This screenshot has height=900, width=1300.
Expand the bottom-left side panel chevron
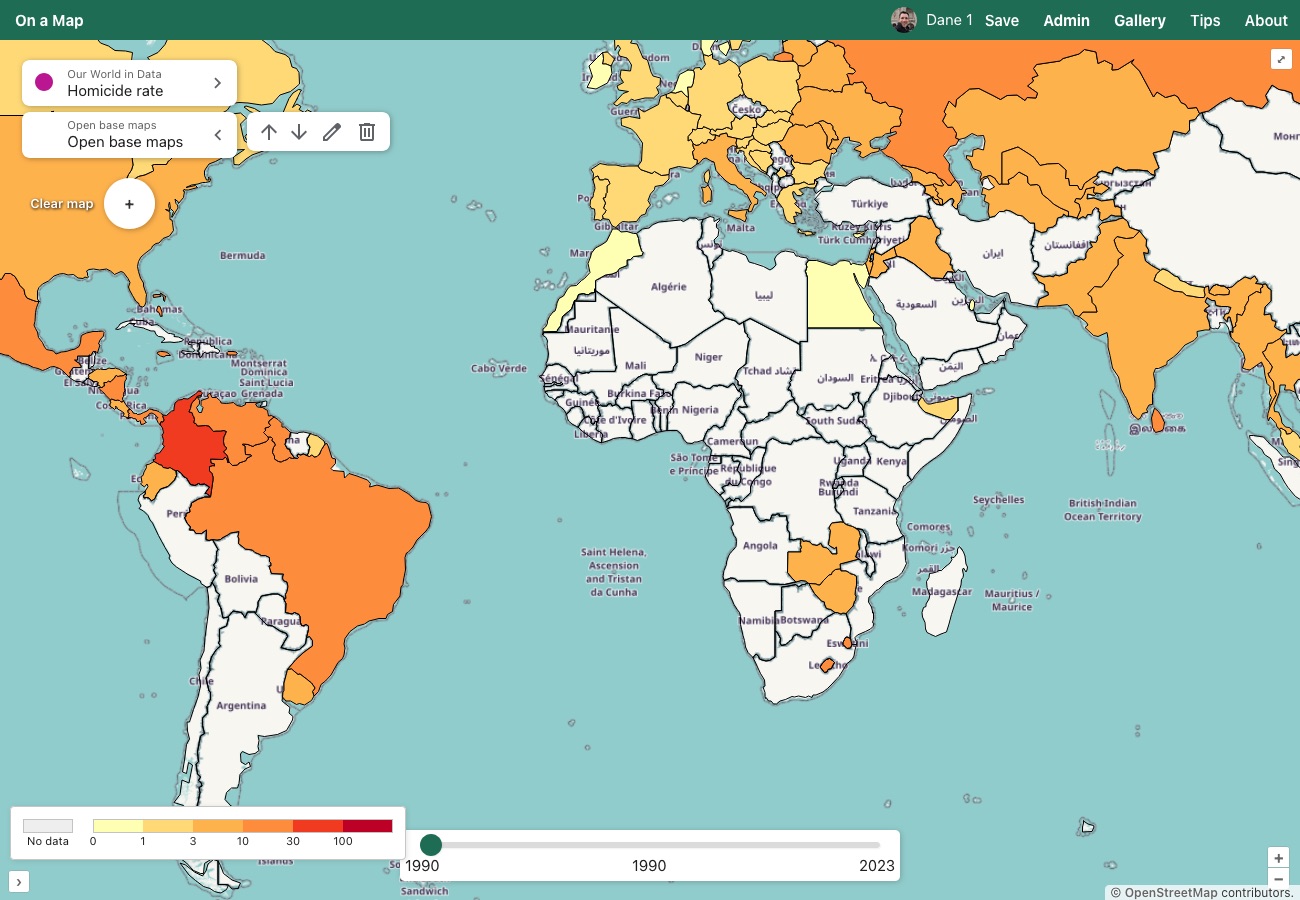(19, 881)
